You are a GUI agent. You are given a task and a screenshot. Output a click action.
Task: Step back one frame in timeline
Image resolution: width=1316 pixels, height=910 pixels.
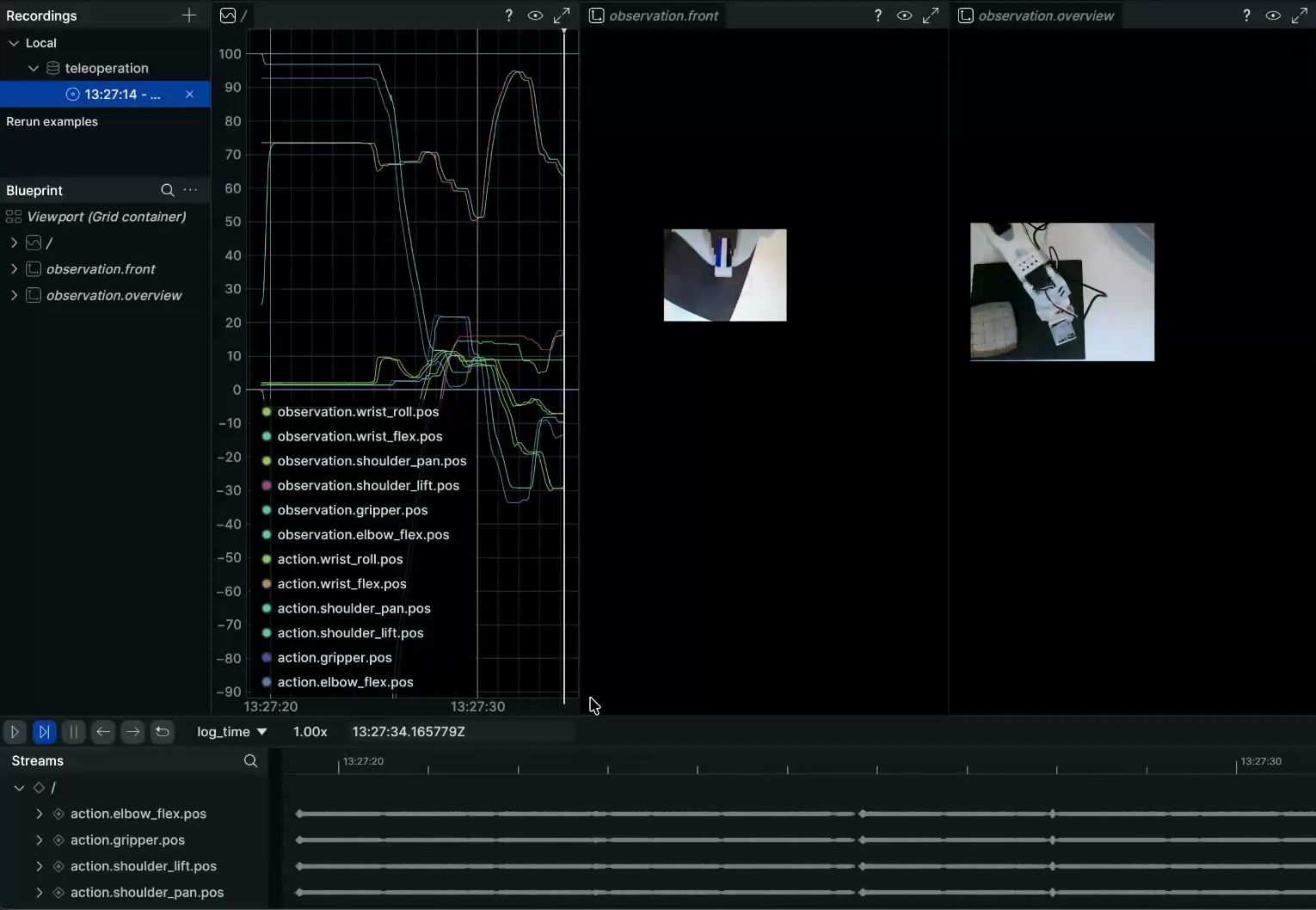coord(103,732)
